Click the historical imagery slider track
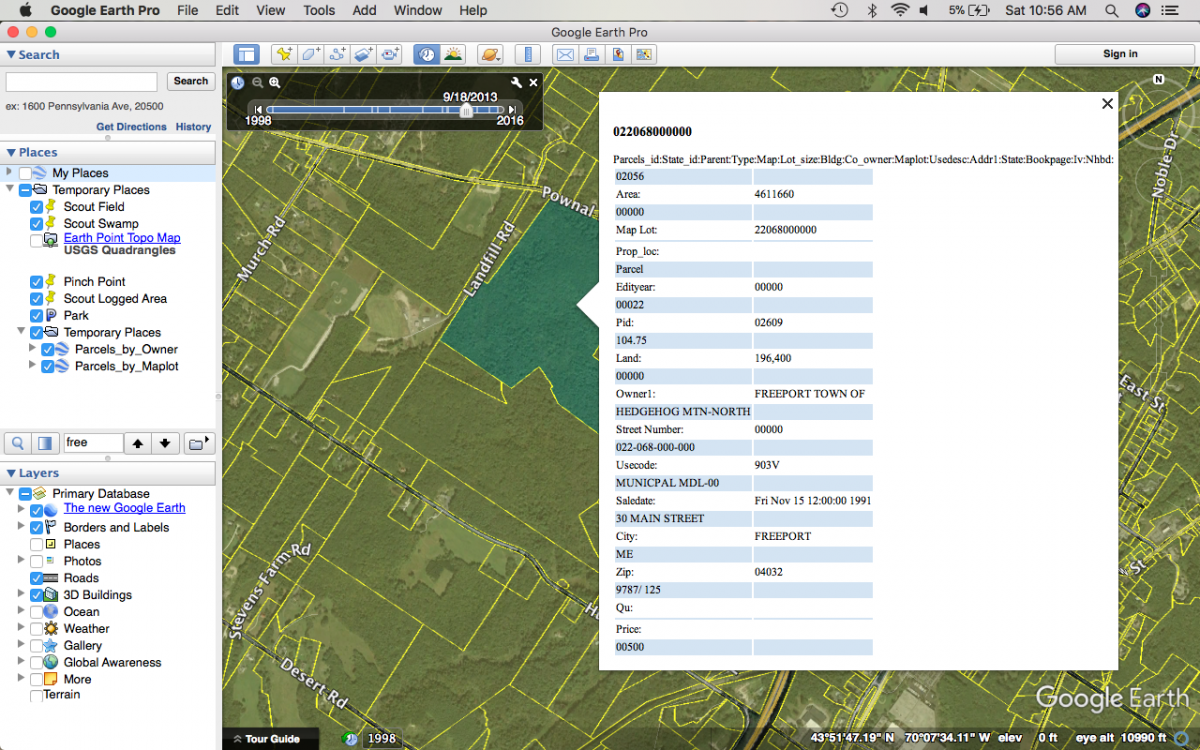This screenshot has width=1200, height=750. [x=385, y=110]
